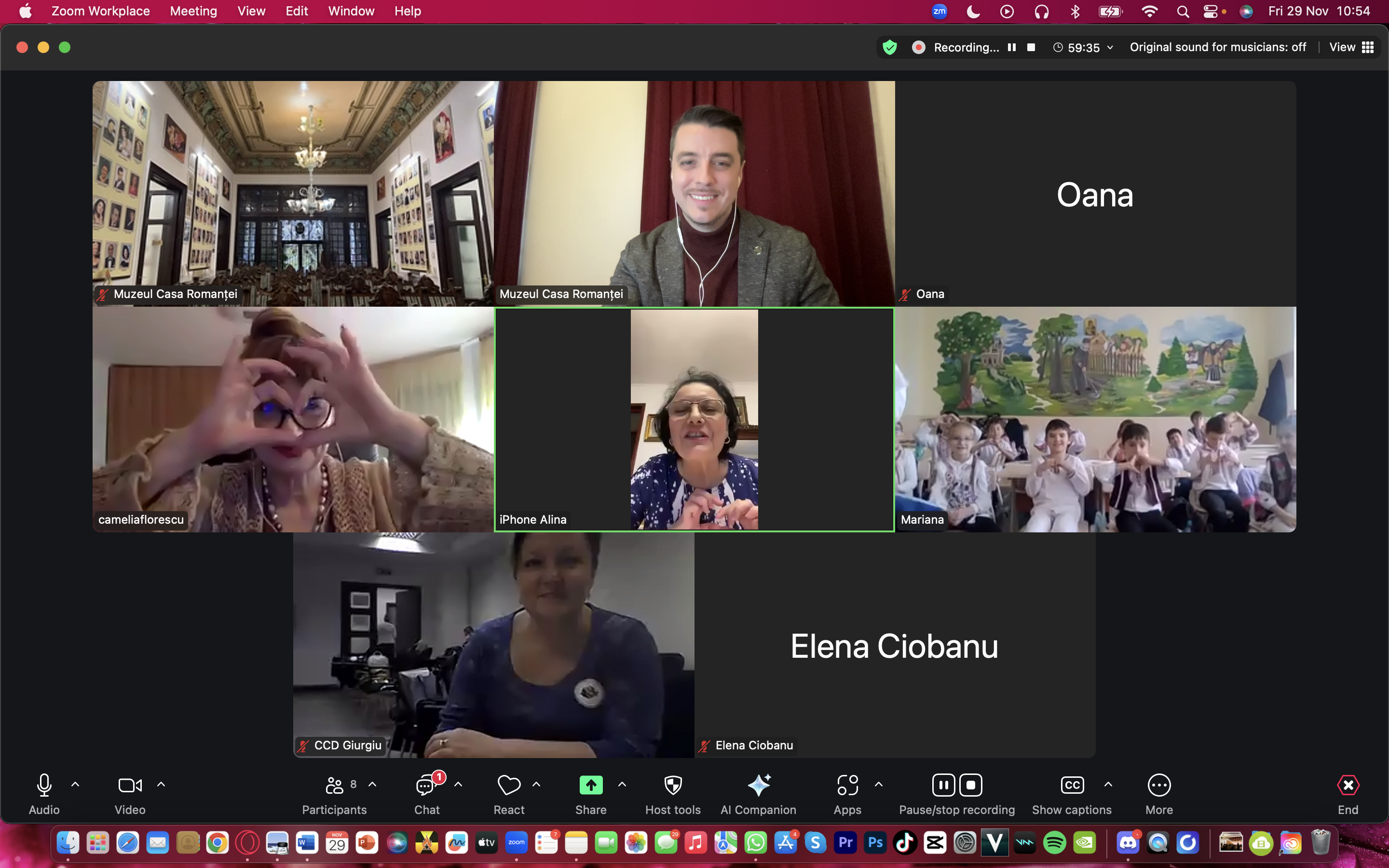Expand audio options arrow next to Audio
This screenshot has height=868, width=1389.
click(x=75, y=784)
